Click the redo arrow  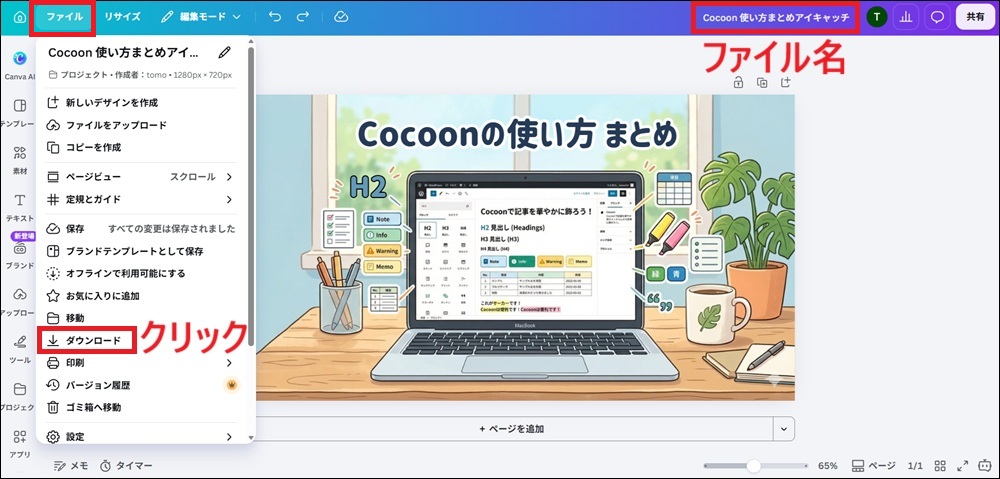(304, 17)
